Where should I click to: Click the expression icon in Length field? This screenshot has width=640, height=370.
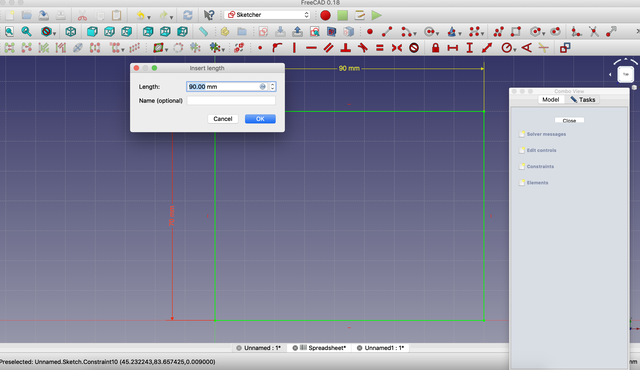262,86
